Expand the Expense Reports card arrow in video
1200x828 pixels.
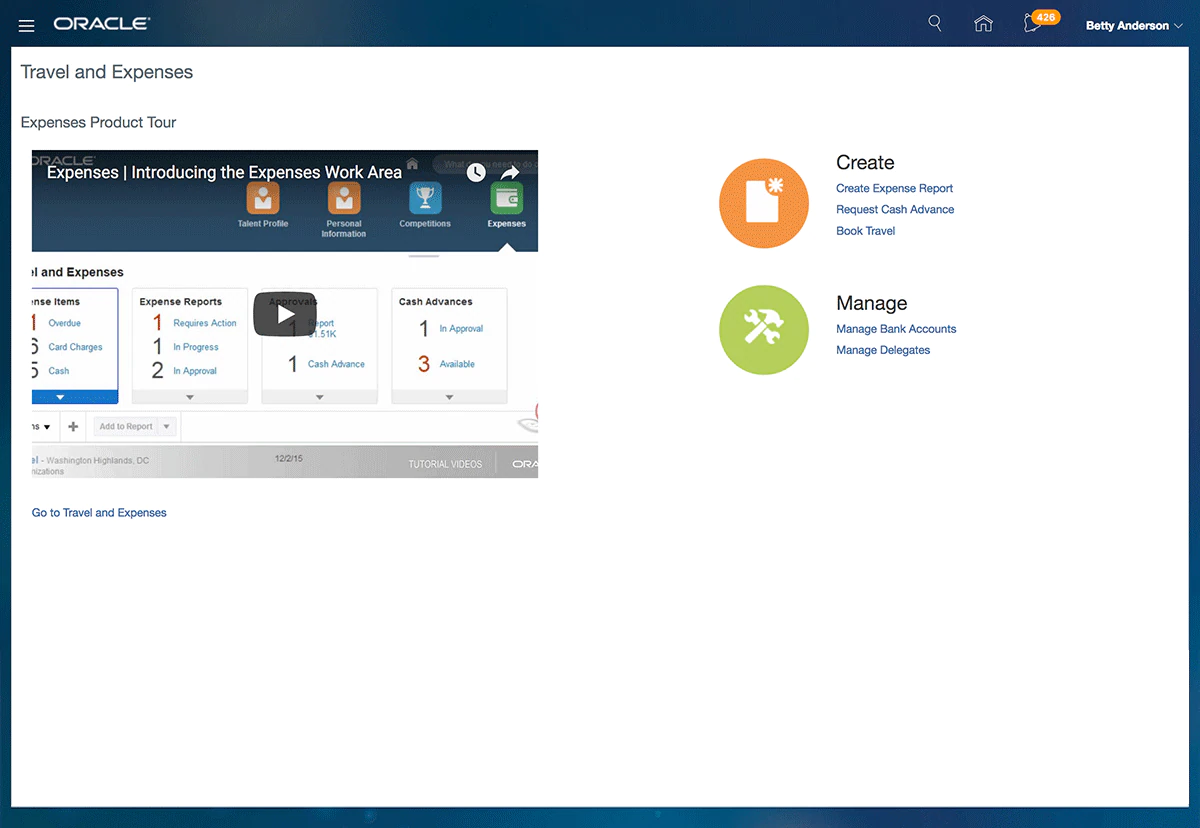click(190, 397)
